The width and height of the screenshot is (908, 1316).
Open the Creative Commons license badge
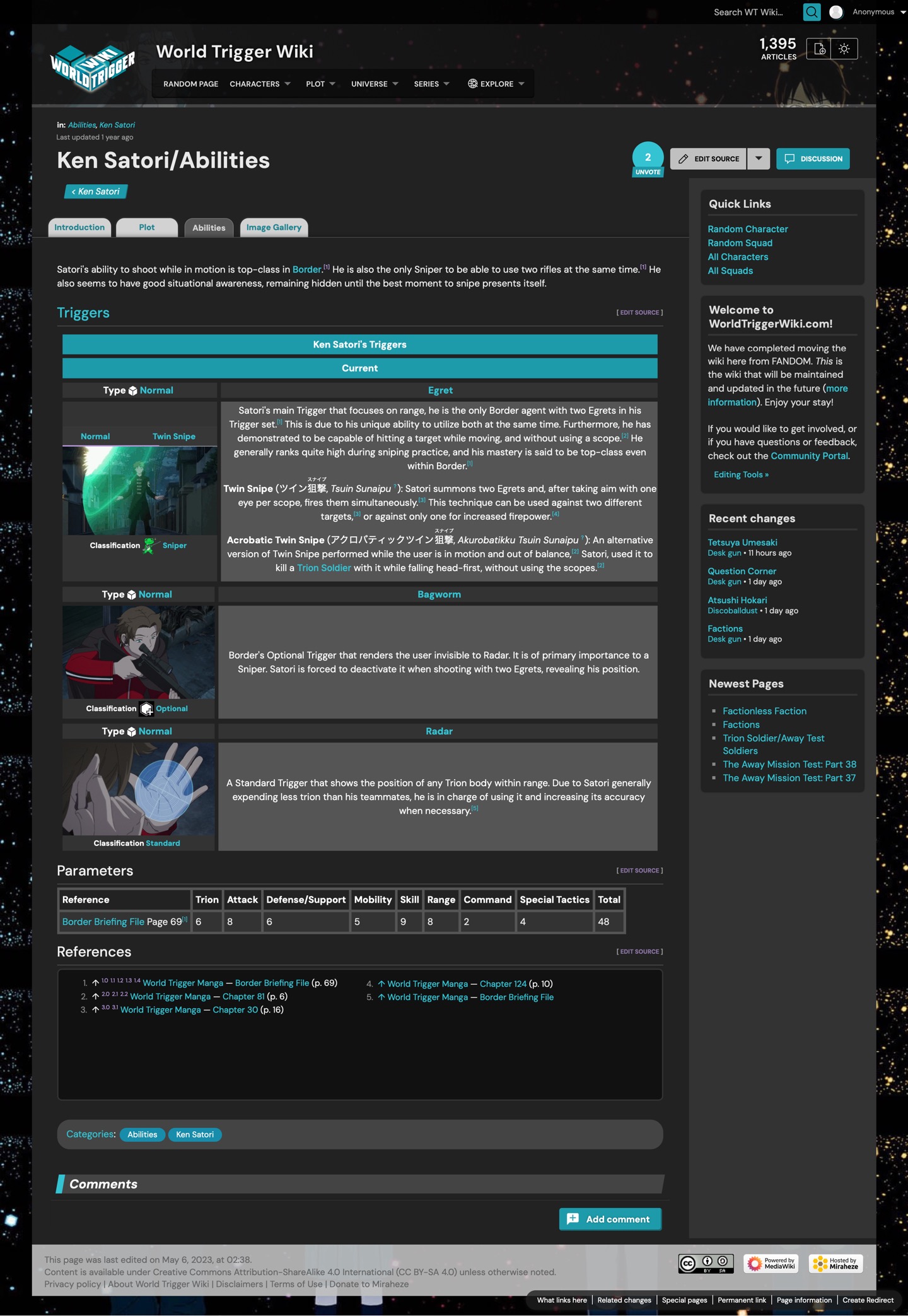(706, 1263)
